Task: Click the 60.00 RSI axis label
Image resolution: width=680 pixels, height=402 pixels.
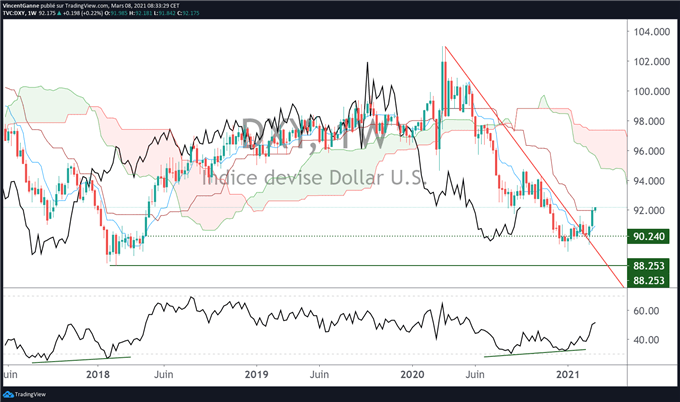Action: 646,311
